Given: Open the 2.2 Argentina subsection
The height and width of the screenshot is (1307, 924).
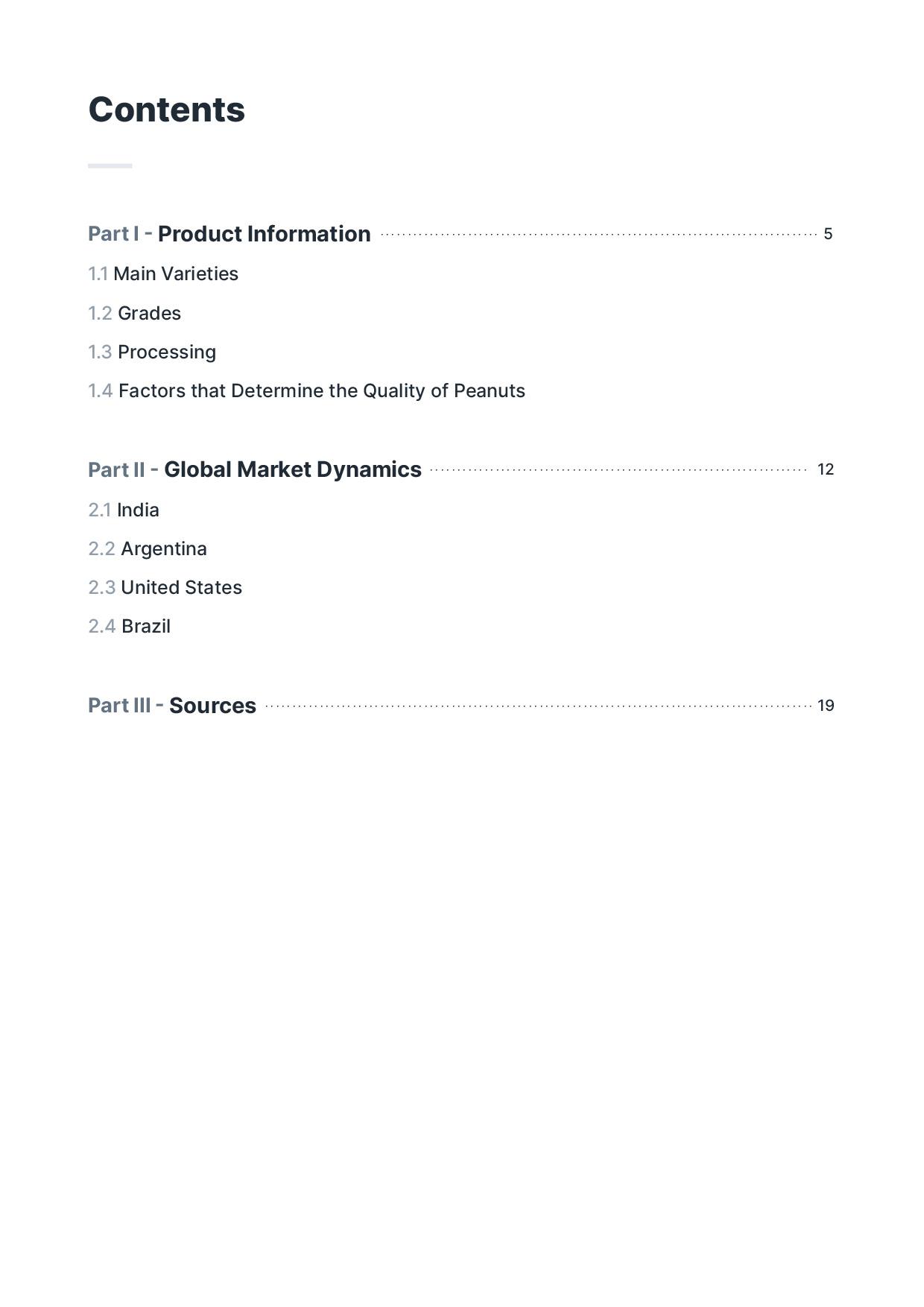Looking at the screenshot, I should coord(148,549).
